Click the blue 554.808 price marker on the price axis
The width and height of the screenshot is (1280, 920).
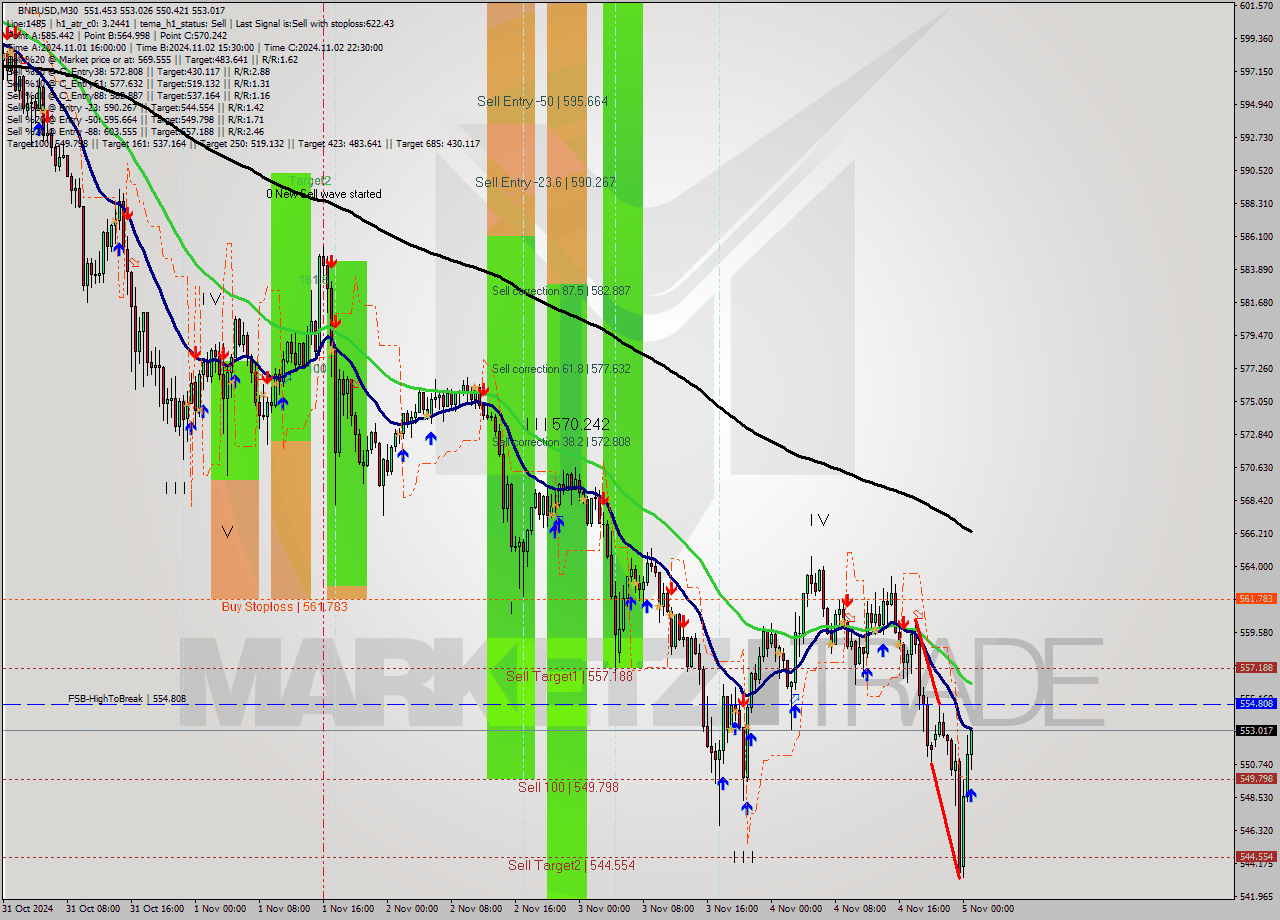click(x=1256, y=703)
